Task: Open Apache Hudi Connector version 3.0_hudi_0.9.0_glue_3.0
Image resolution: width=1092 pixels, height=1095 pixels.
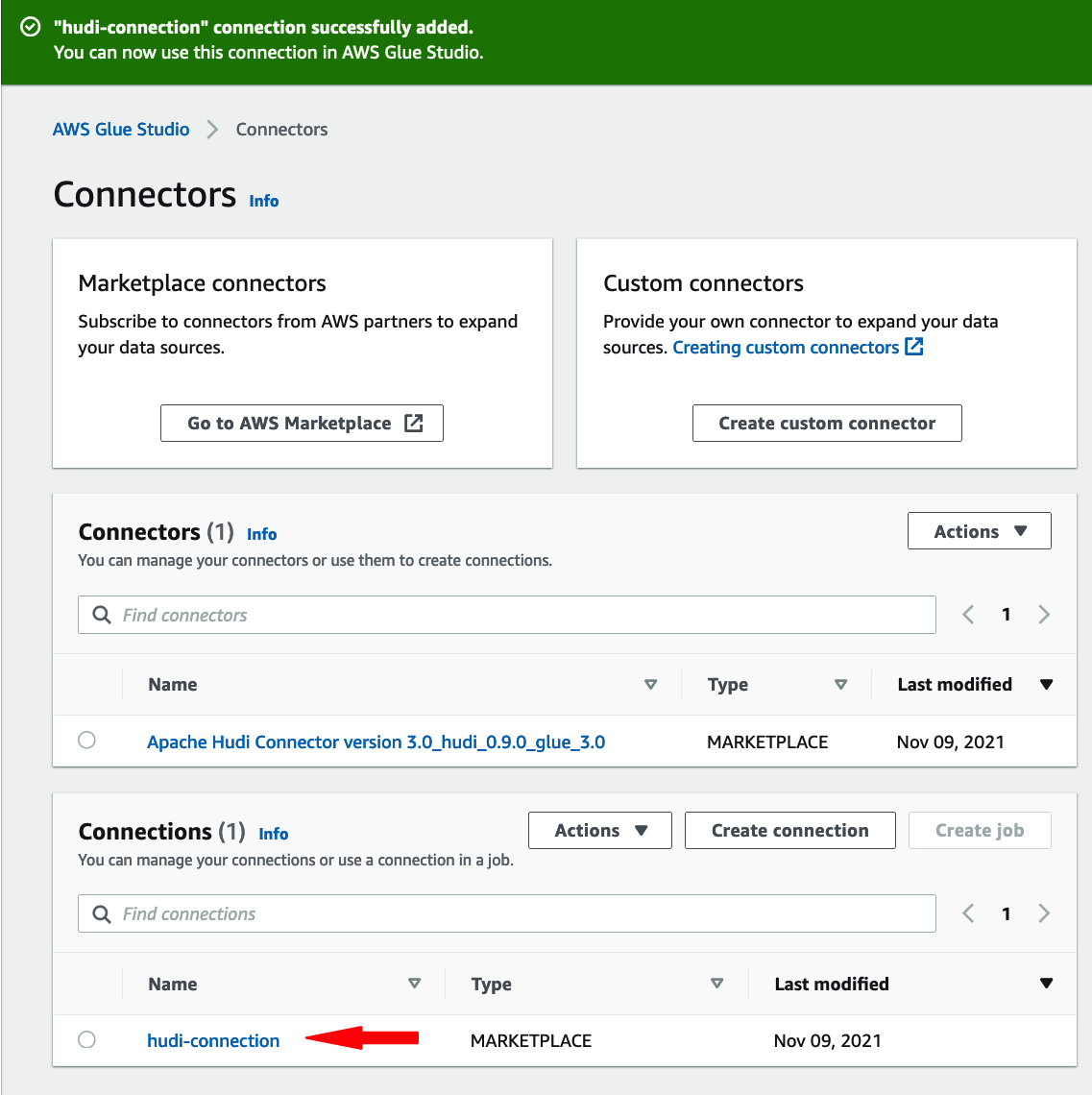Action: (x=376, y=742)
